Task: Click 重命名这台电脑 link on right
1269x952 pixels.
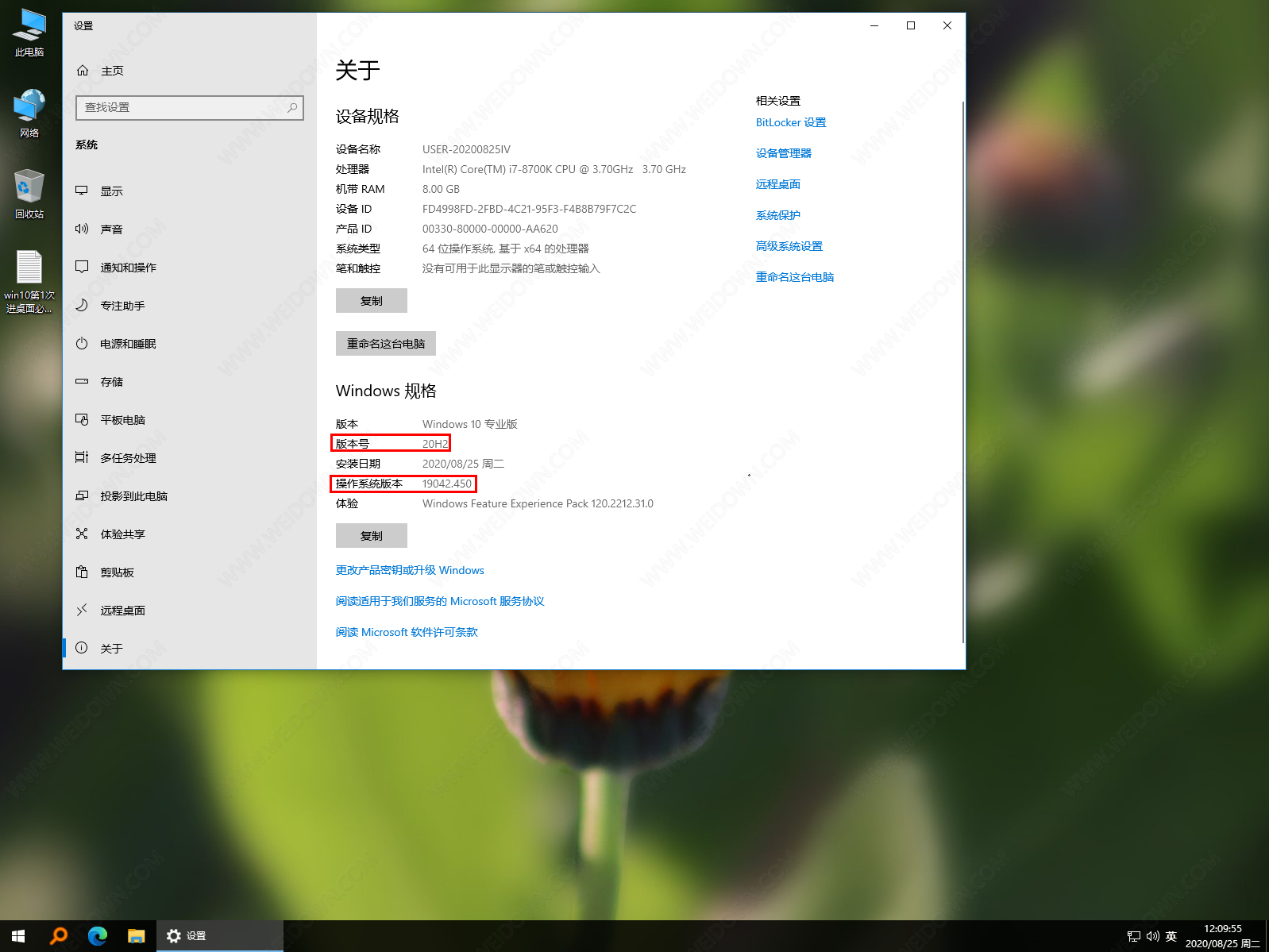Action: 795,277
